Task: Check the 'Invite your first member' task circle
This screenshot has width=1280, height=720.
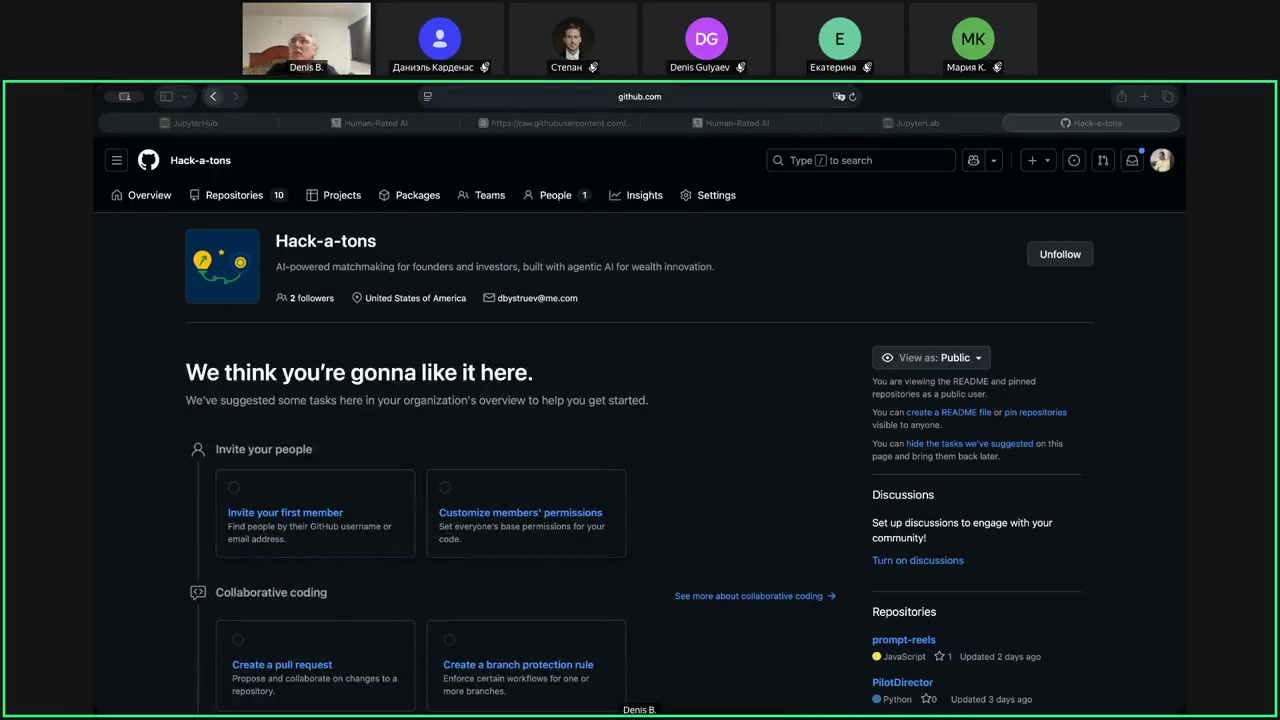Action: pos(234,488)
